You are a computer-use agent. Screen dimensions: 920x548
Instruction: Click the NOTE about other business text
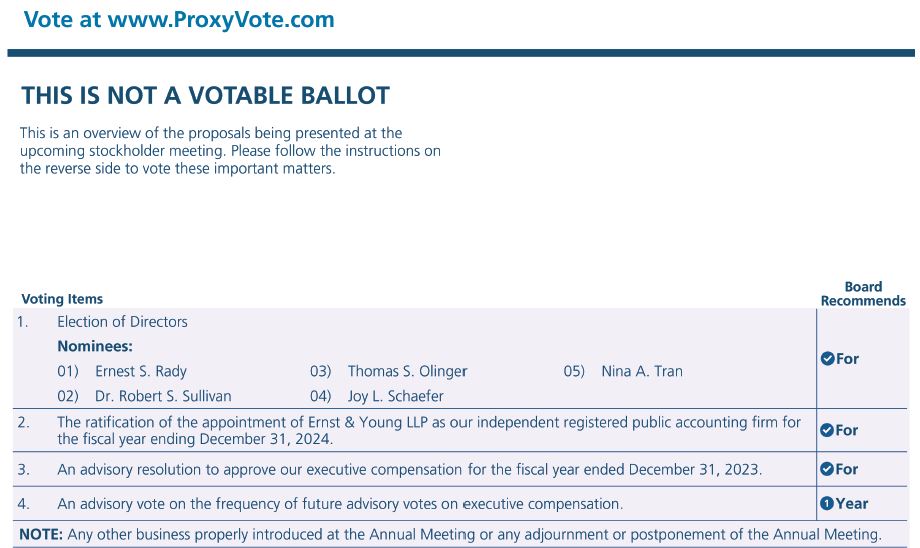tap(450, 535)
